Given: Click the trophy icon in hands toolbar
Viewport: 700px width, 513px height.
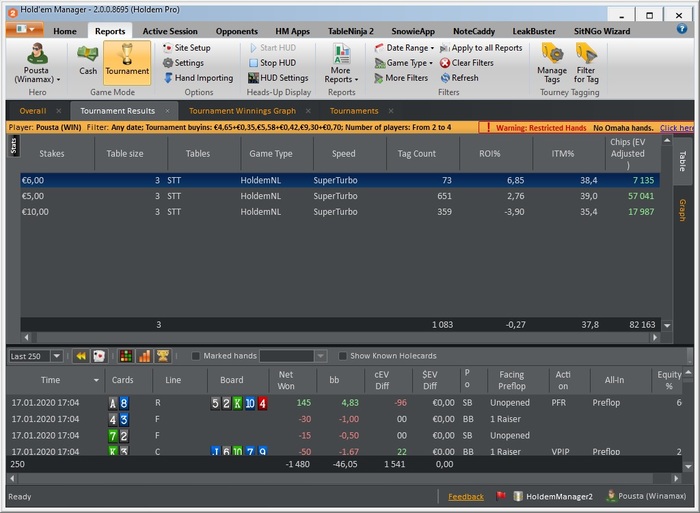Looking at the screenshot, I should click(163, 356).
